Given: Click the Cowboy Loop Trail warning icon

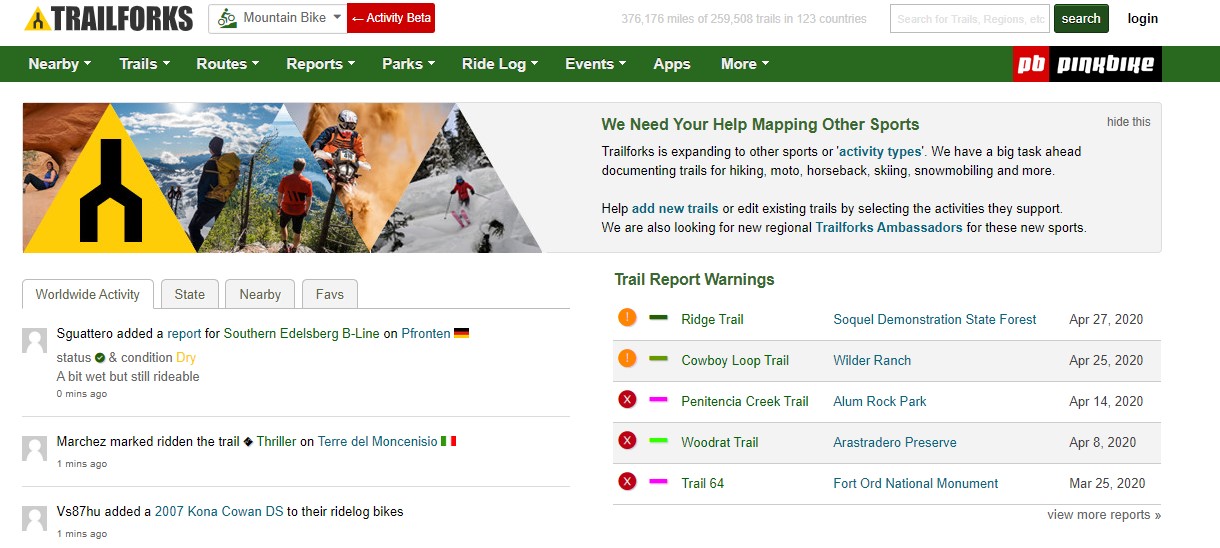Looking at the screenshot, I should coord(627,359).
